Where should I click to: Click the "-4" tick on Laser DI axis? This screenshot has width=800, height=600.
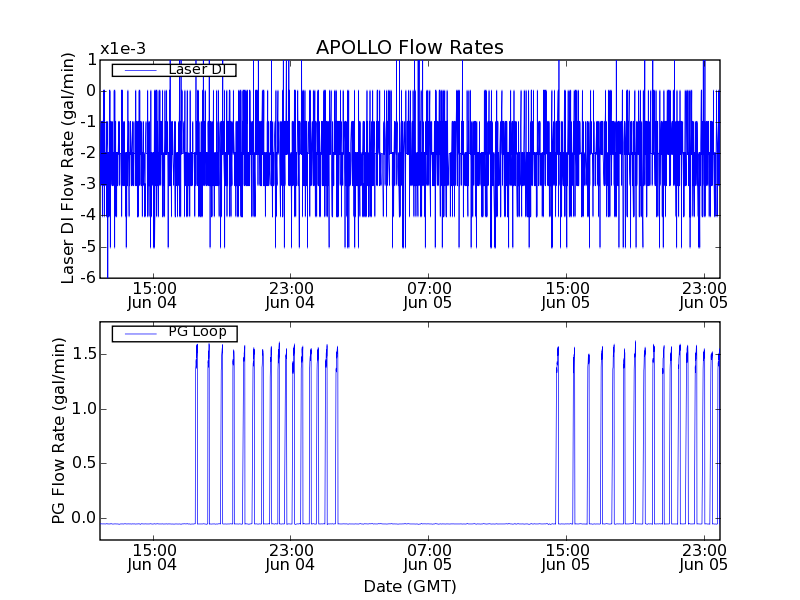(x=86, y=215)
